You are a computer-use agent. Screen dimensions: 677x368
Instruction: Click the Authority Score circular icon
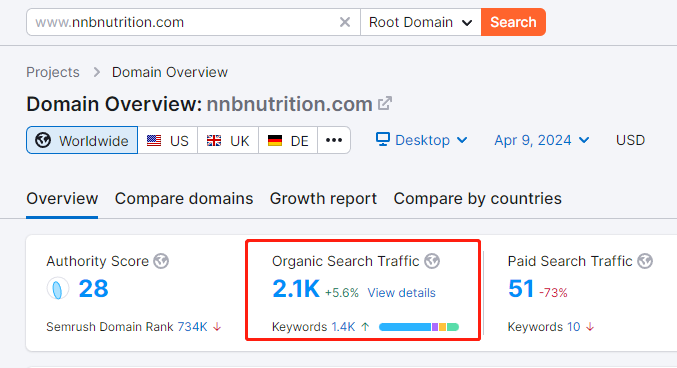[57, 289]
